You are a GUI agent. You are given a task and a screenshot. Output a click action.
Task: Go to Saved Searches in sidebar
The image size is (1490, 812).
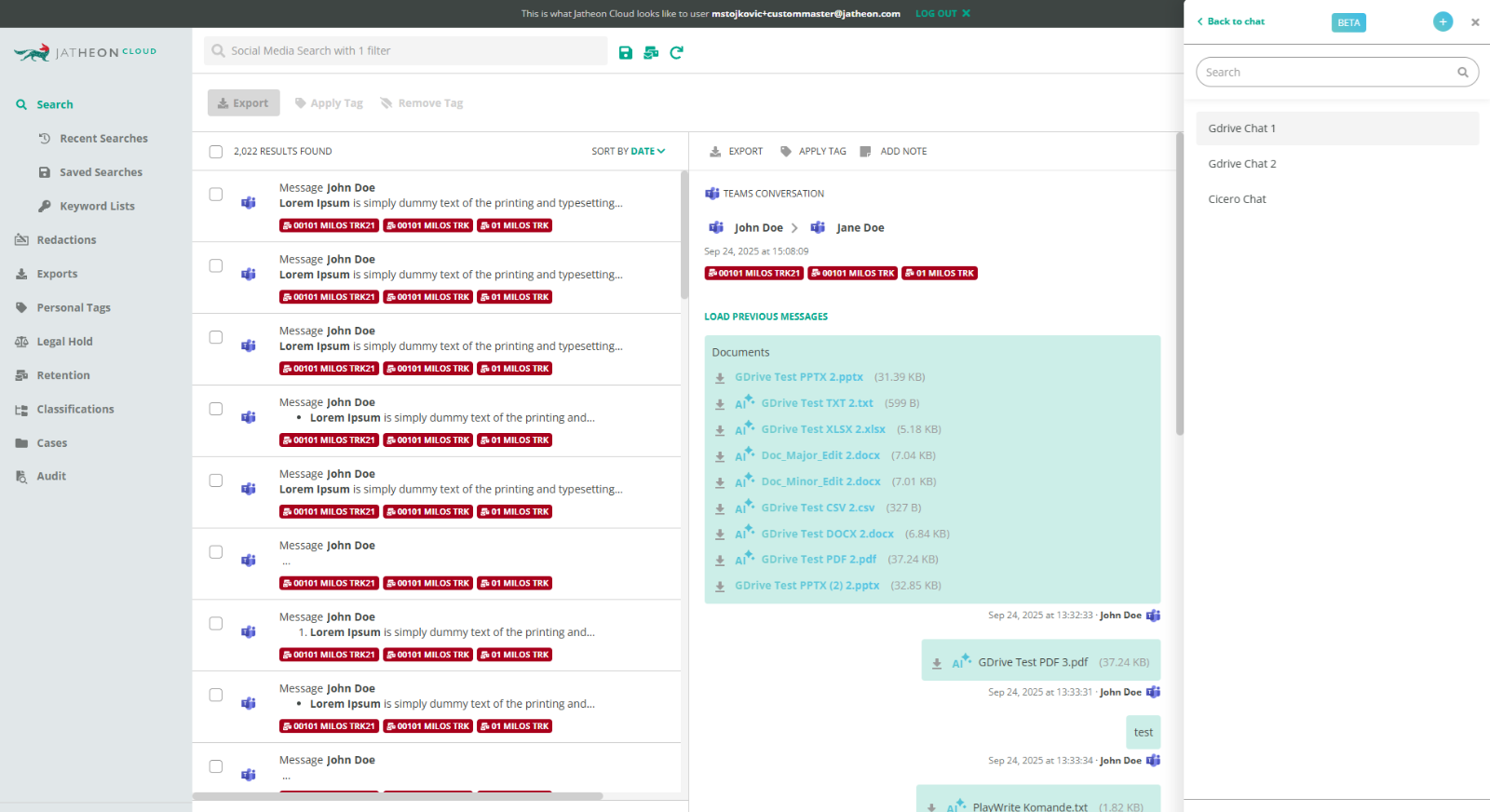pos(101,172)
